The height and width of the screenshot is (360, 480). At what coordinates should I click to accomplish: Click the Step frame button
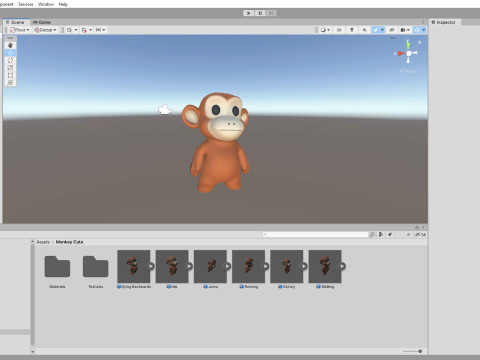click(x=271, y=13)
